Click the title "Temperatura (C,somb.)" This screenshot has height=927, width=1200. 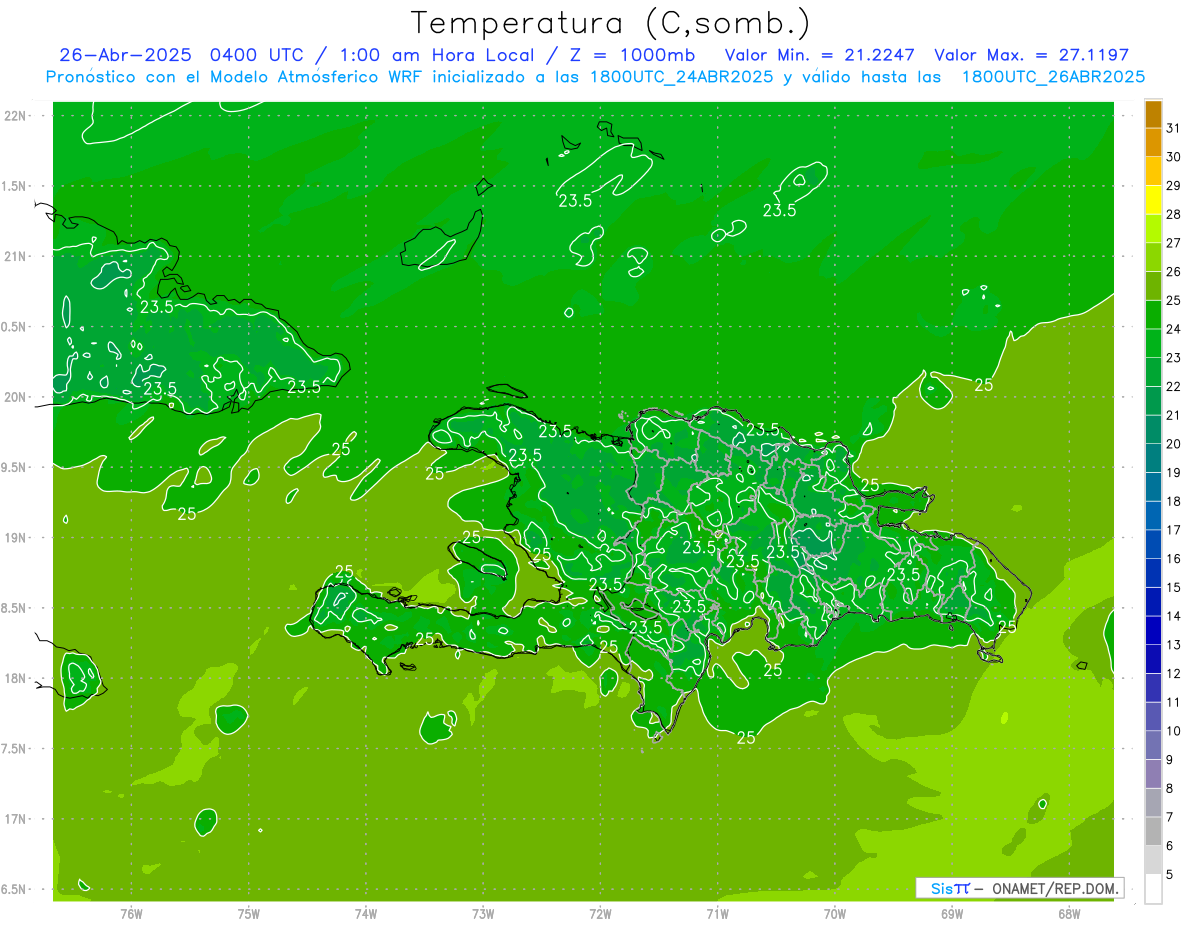point(611,24)
